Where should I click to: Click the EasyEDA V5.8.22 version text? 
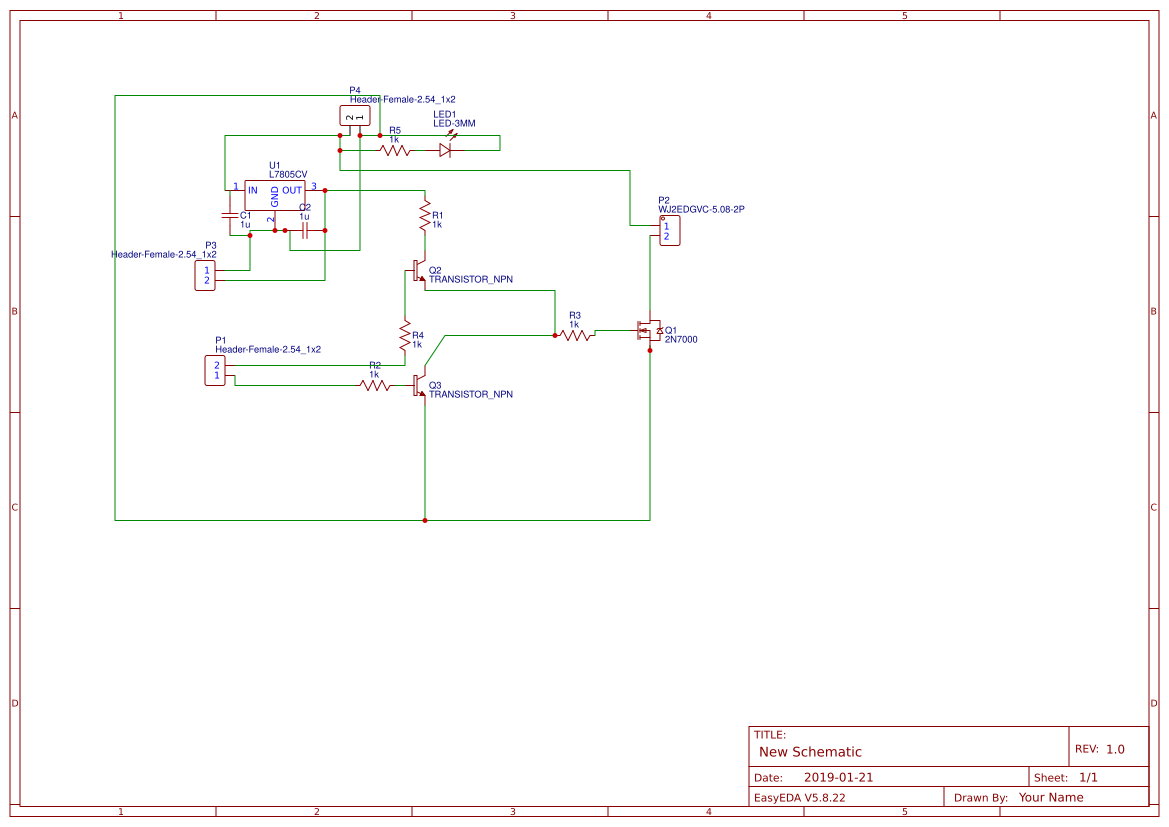[x=801, y=797]
